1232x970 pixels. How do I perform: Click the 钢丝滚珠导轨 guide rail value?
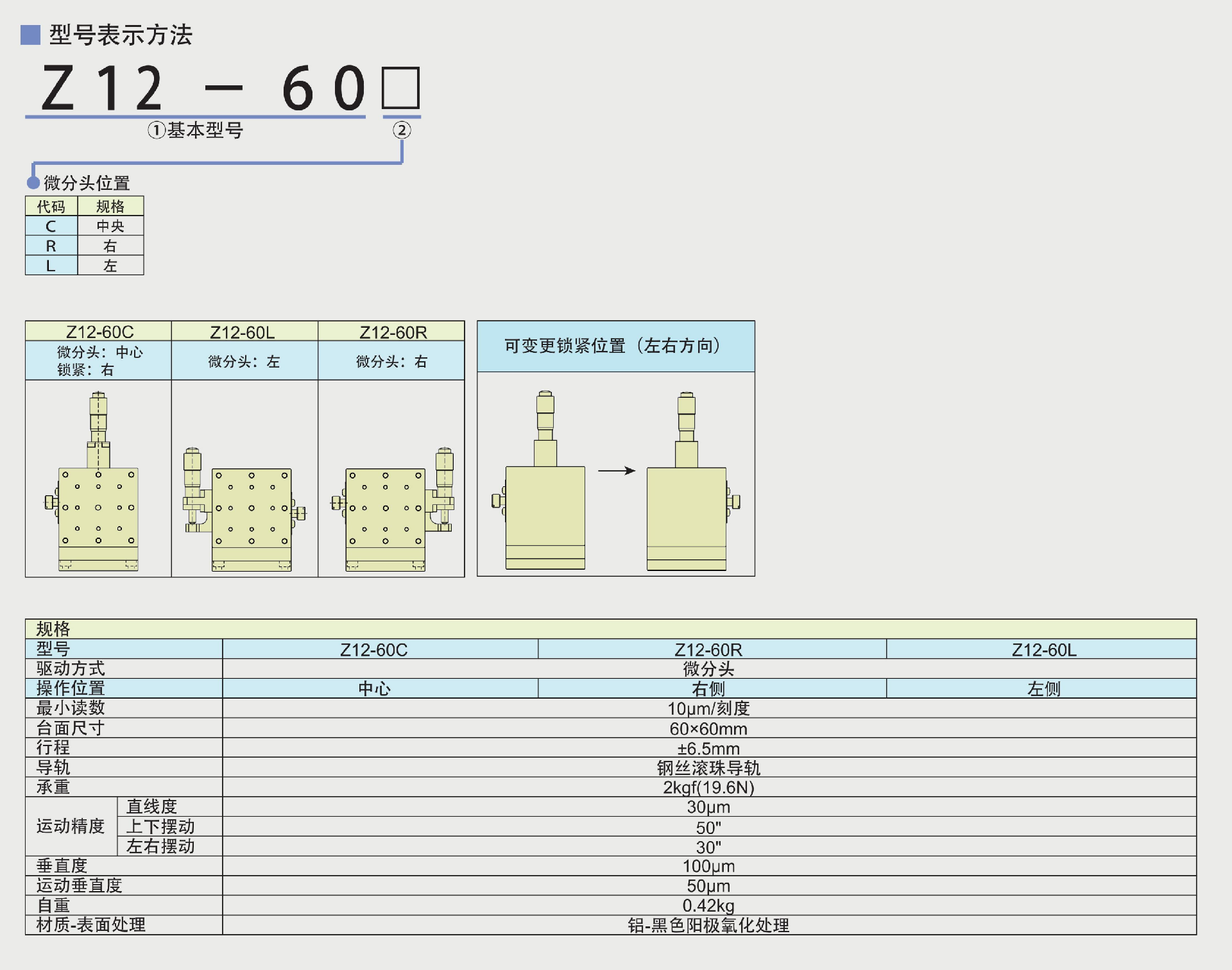tap(708, 767)
